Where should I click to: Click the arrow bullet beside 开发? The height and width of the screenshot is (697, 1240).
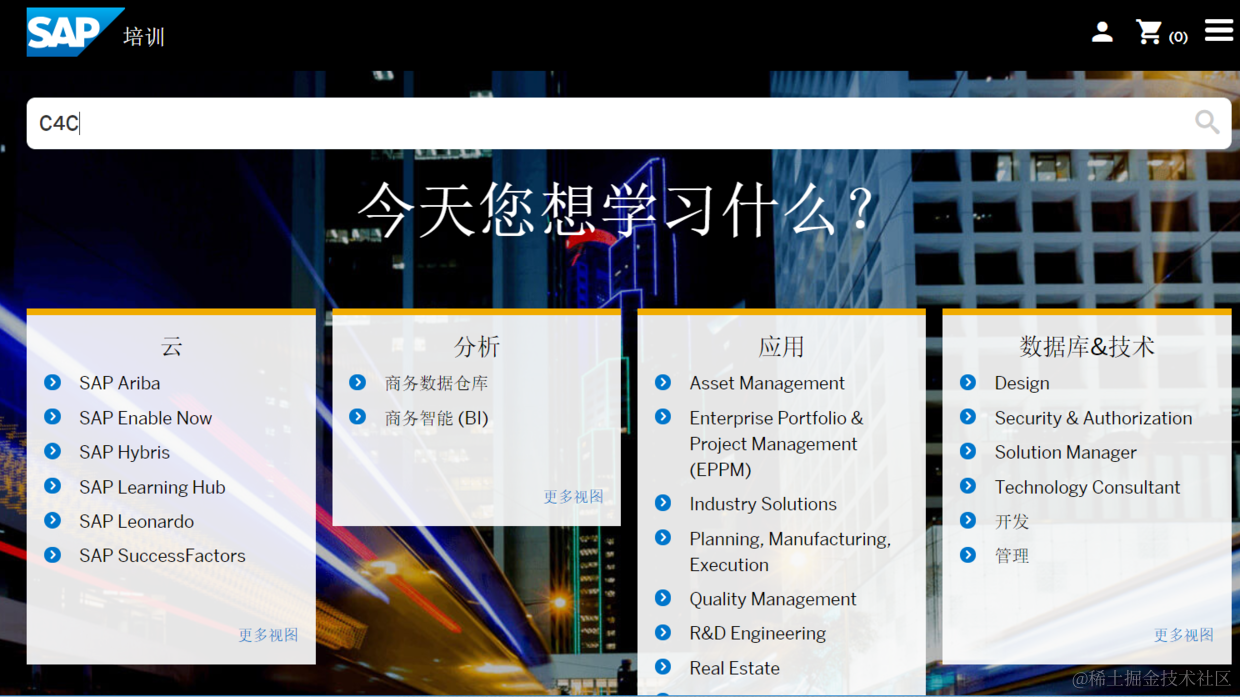pos(968,520)
